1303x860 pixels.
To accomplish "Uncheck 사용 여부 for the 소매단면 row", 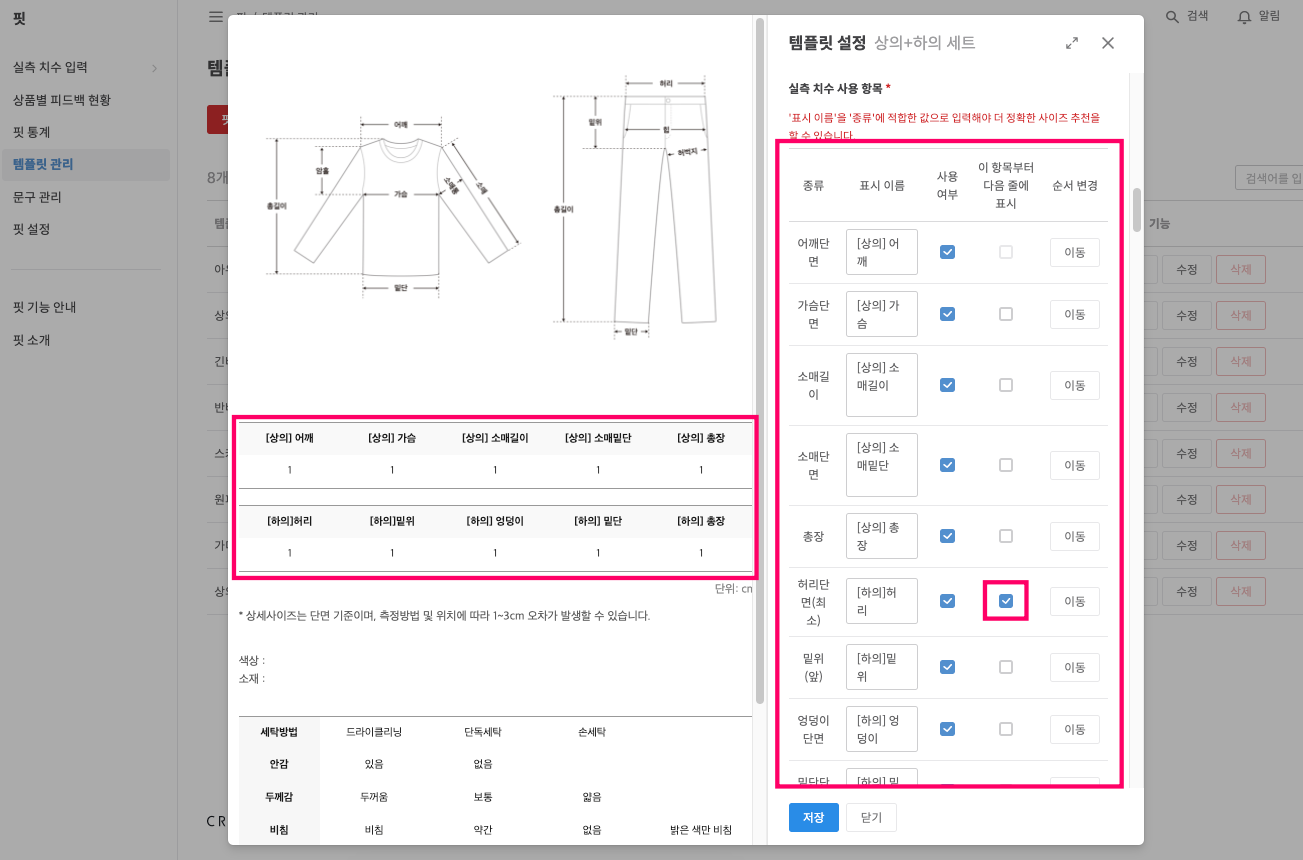I will click(946, 465).
